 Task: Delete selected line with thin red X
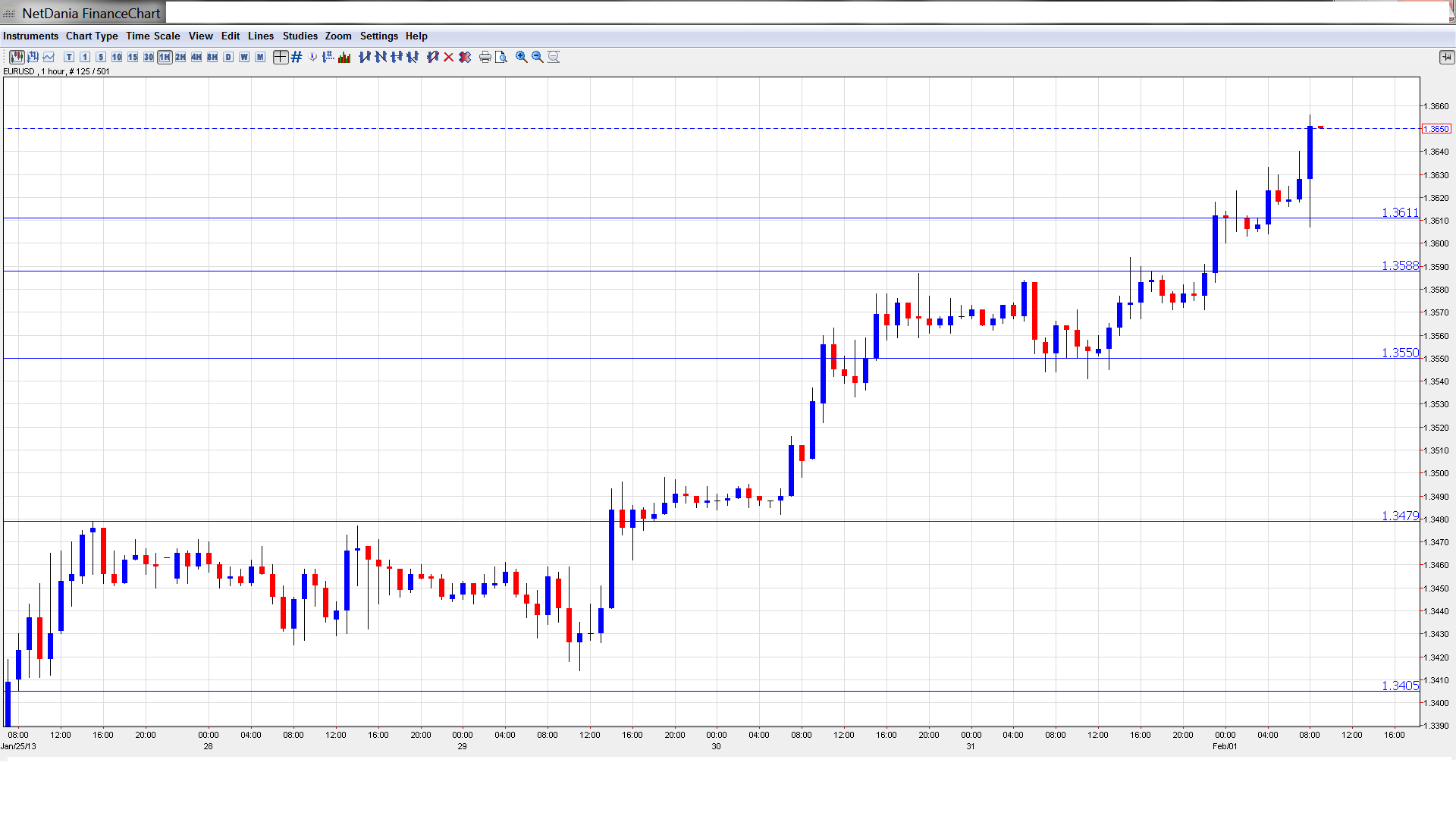click(449, 57)
